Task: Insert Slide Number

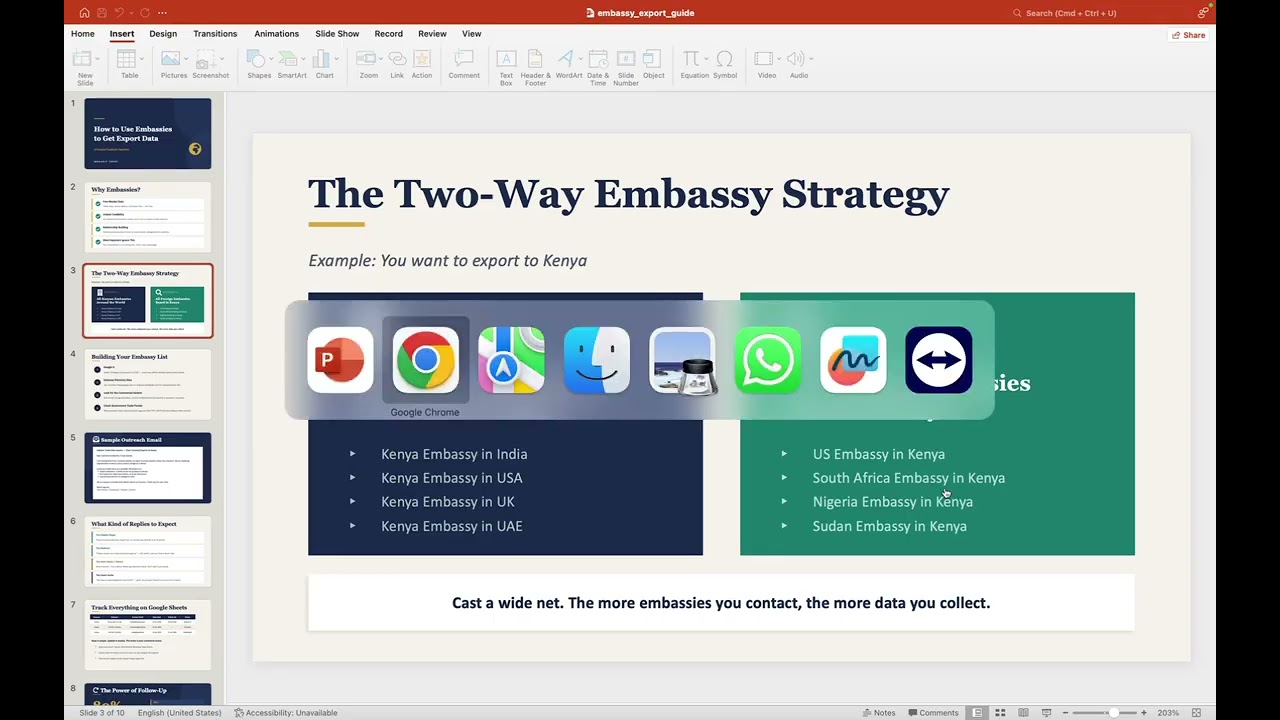Action: pos(626,67)
